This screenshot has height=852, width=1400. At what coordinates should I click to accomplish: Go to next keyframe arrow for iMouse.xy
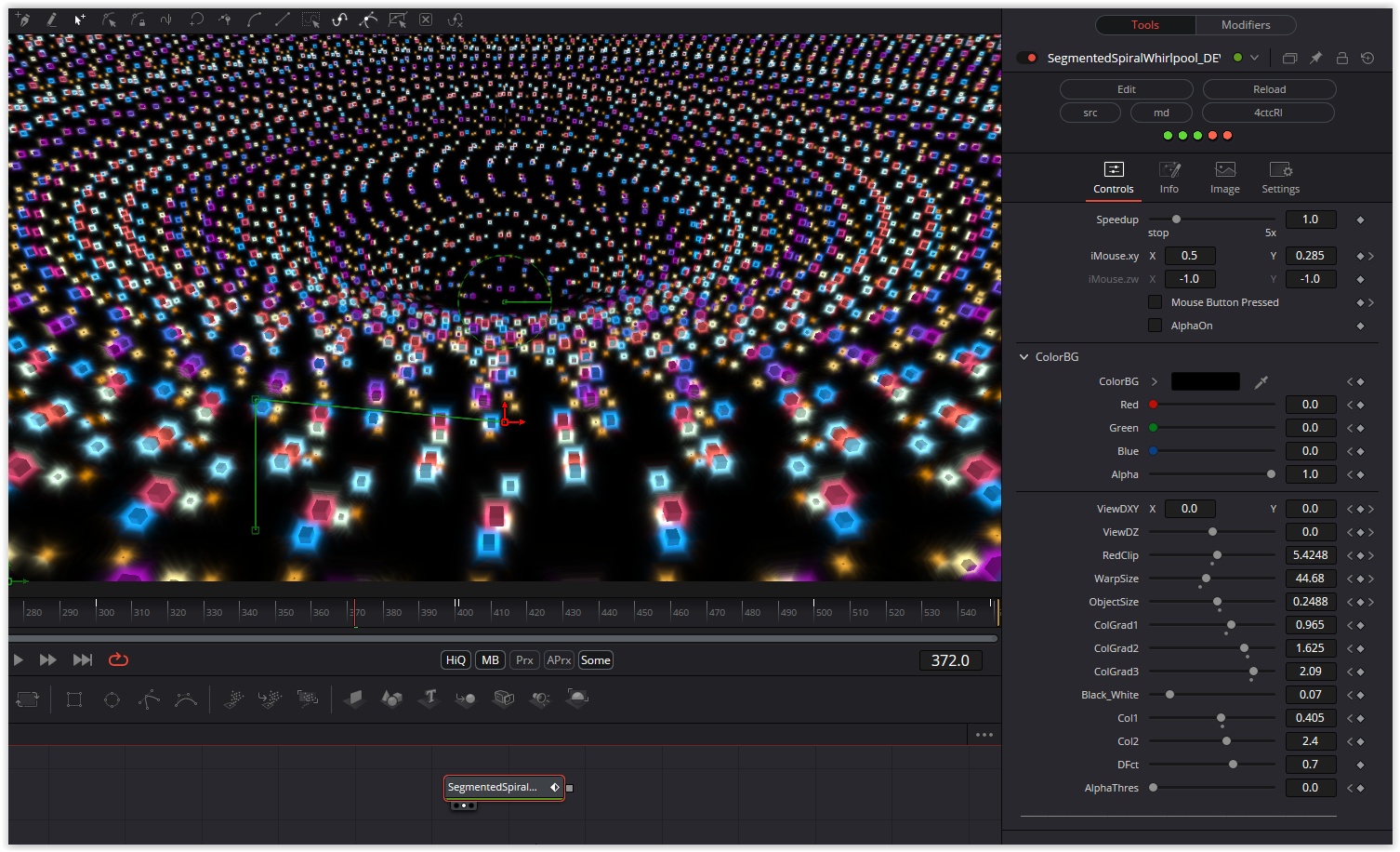point(1370,256)
